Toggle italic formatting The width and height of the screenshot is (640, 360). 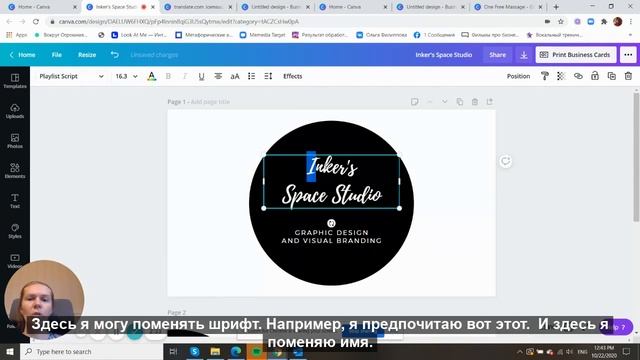click(185, 76)
